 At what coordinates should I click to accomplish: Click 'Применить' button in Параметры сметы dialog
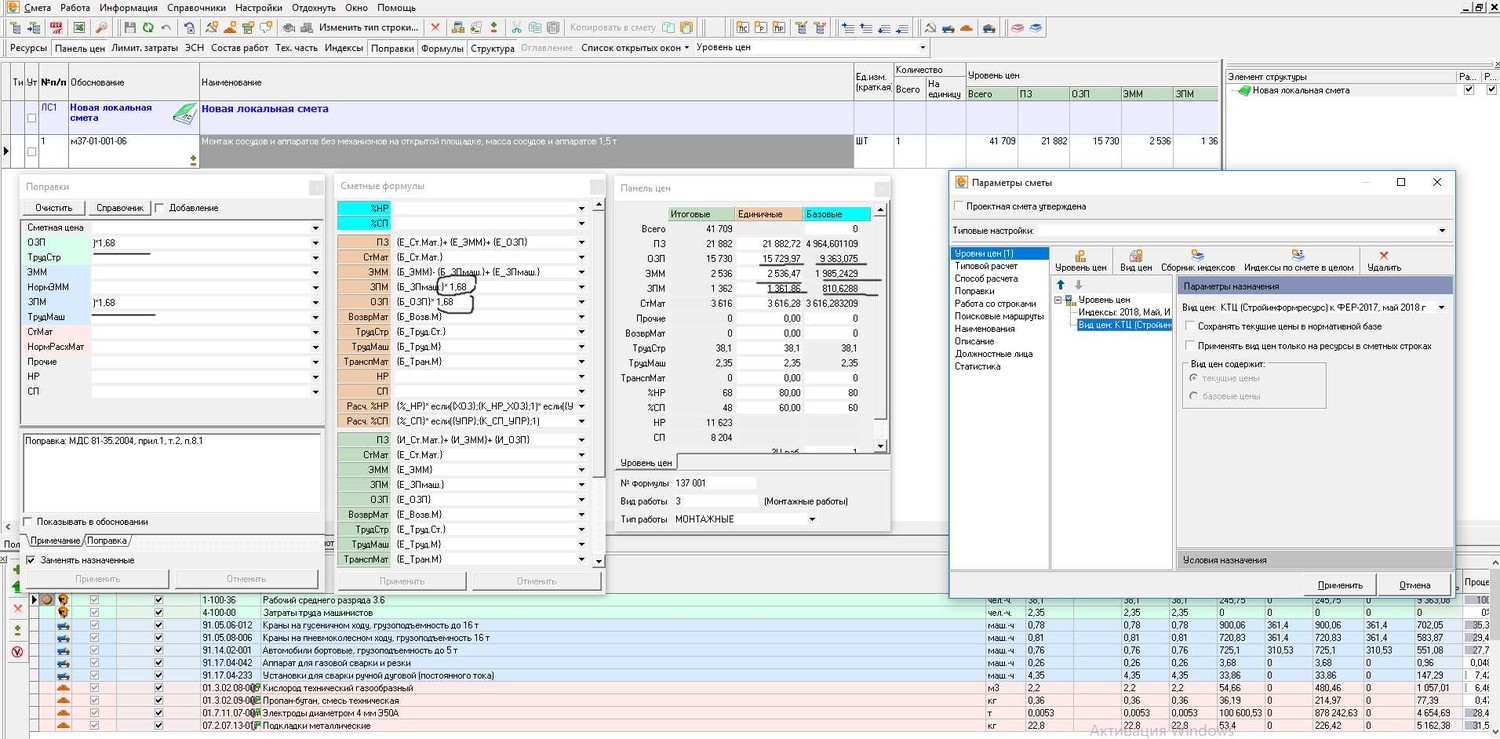point(1339,585)
